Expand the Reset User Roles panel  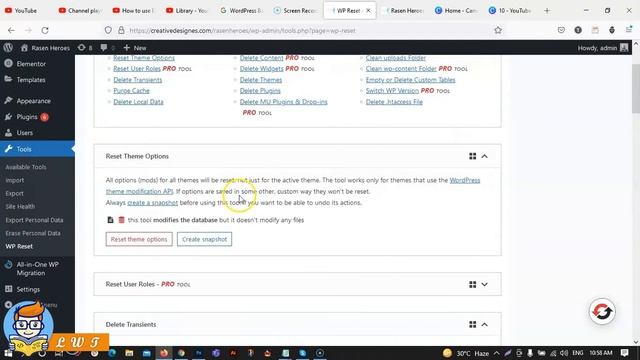pos(484,284)
